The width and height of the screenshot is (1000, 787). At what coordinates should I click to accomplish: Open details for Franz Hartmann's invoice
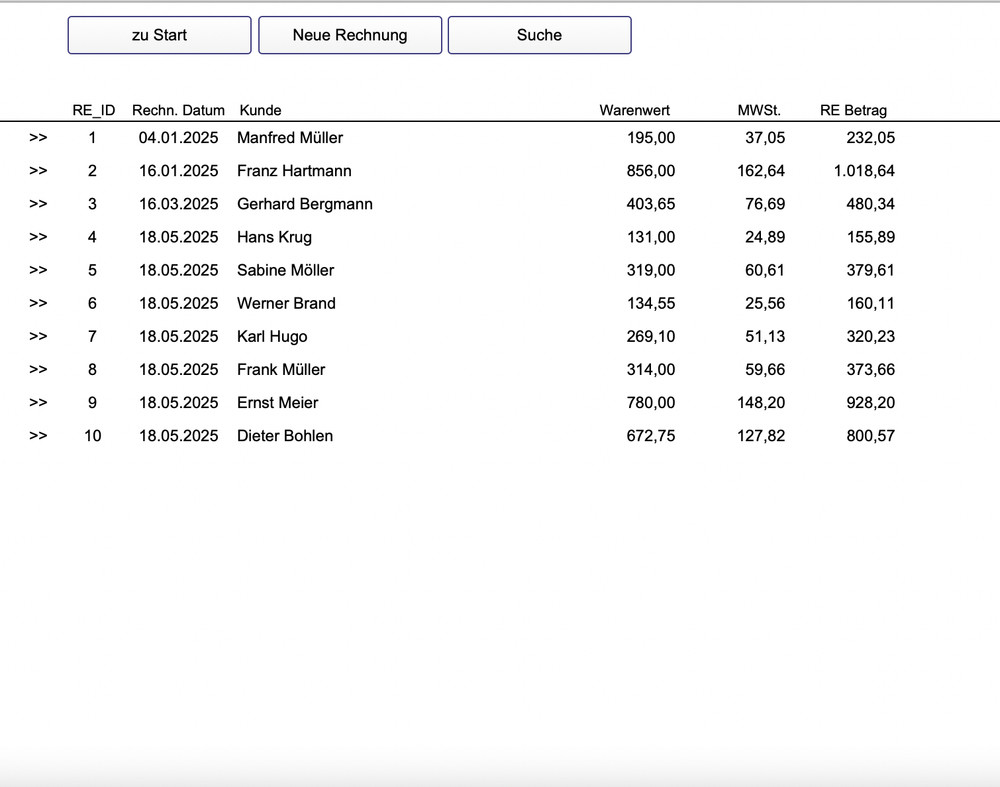(38, 171)
